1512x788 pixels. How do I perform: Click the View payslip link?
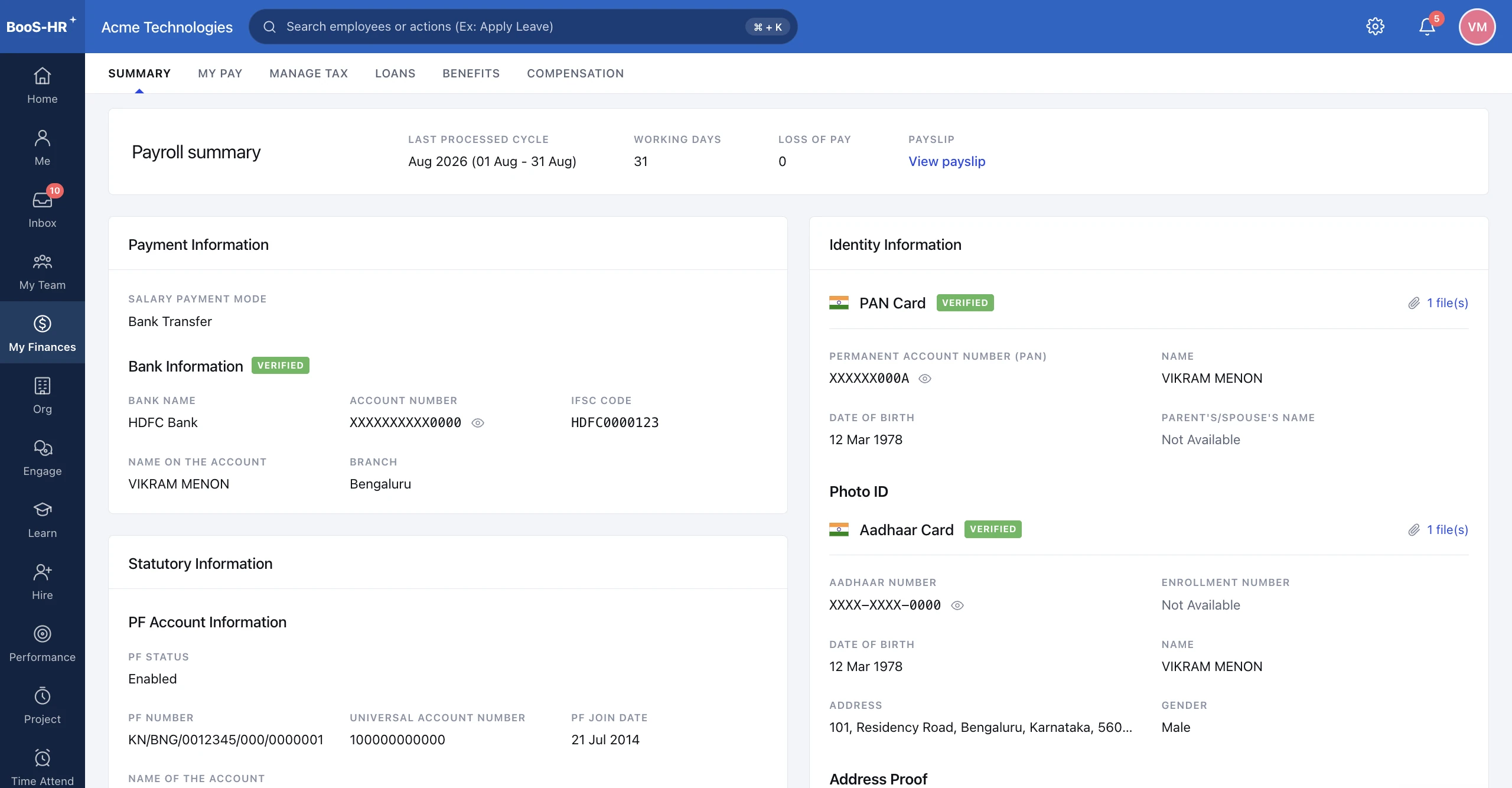[947, 161]
